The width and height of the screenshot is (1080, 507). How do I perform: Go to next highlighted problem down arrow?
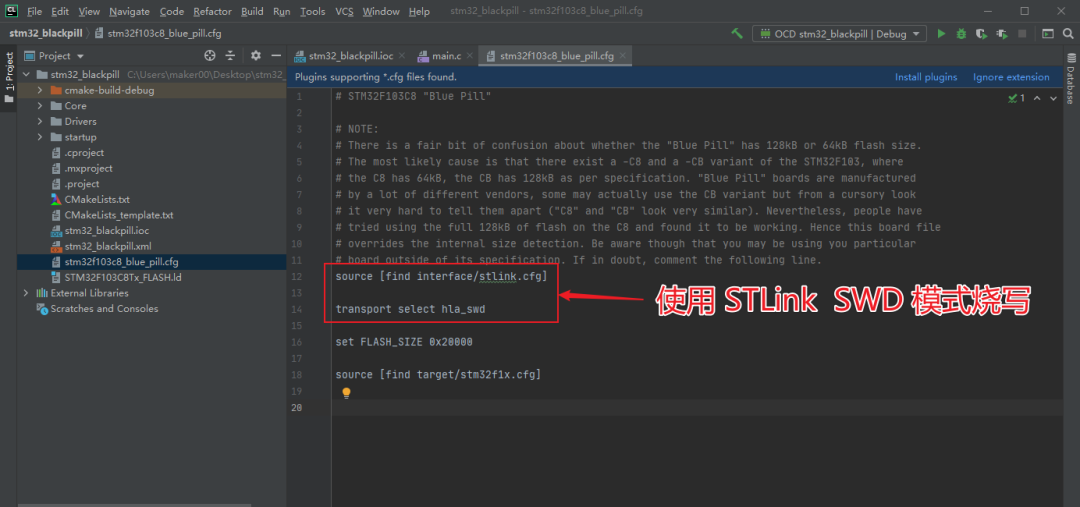pyautogui.click(x=1053, y=99)
